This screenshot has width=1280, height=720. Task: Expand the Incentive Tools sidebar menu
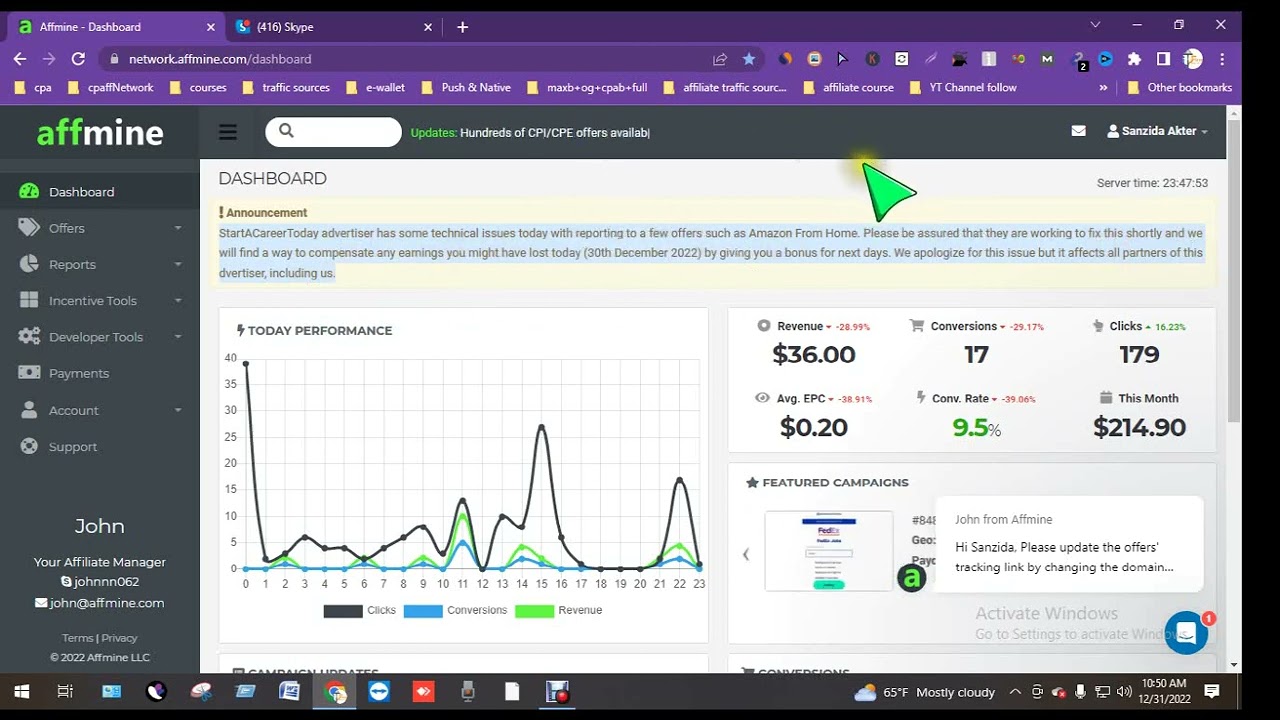coord(100,300)
